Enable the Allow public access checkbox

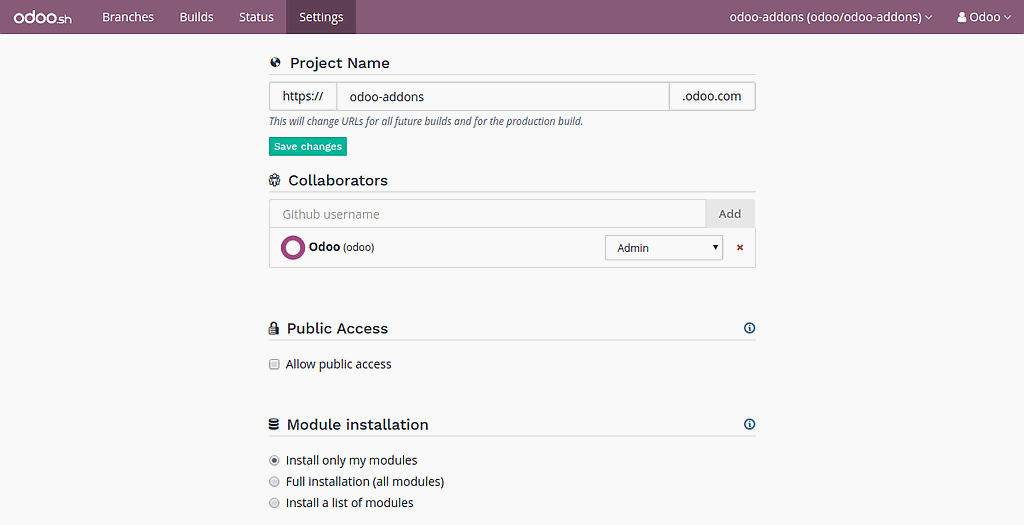point(274,365)
